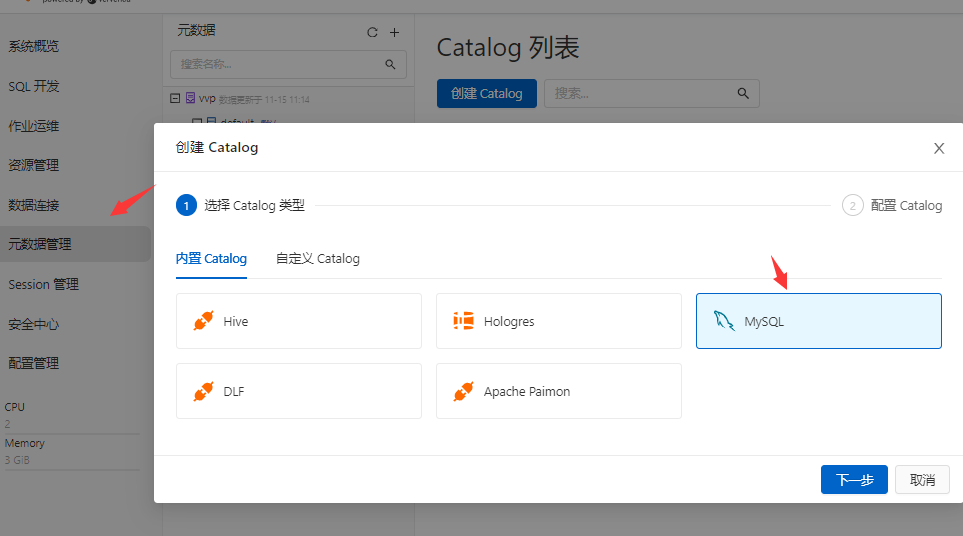Focus the Catalog list search field

(652, 93)
